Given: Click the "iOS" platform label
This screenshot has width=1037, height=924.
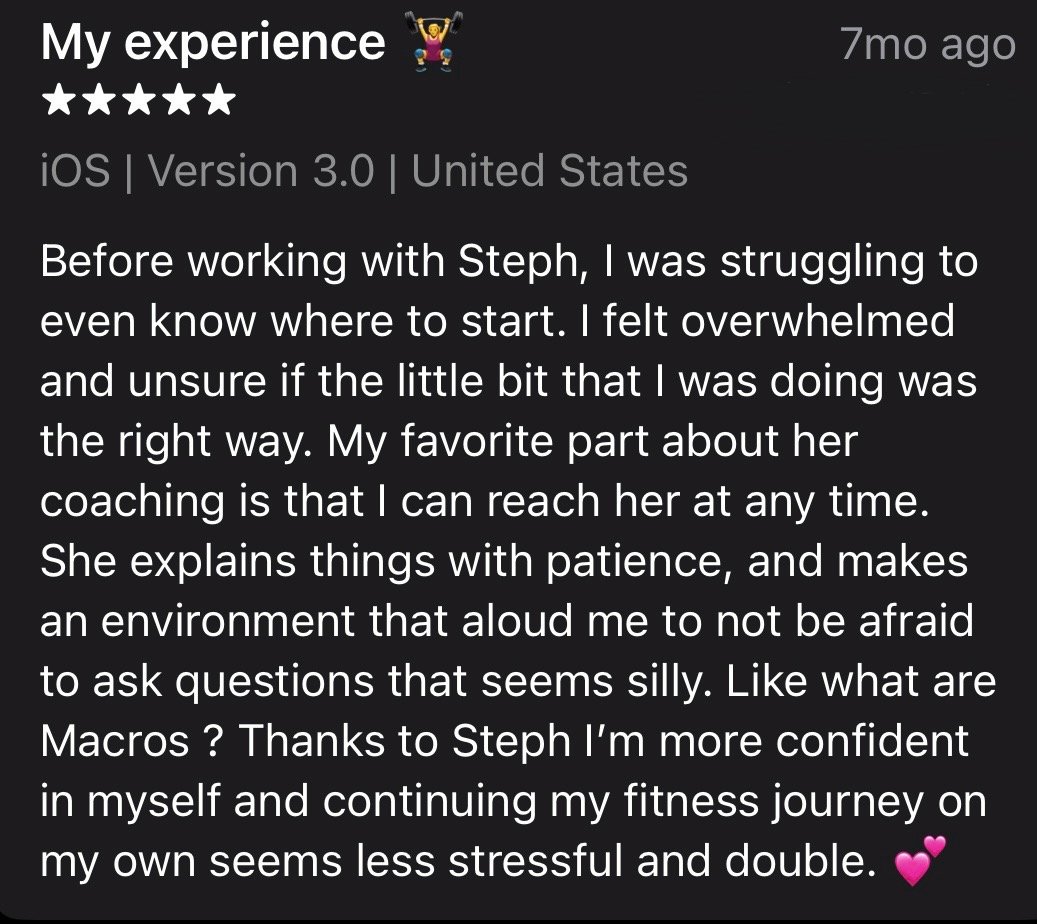Looking at the screenshot, I should tap(75, 171).
